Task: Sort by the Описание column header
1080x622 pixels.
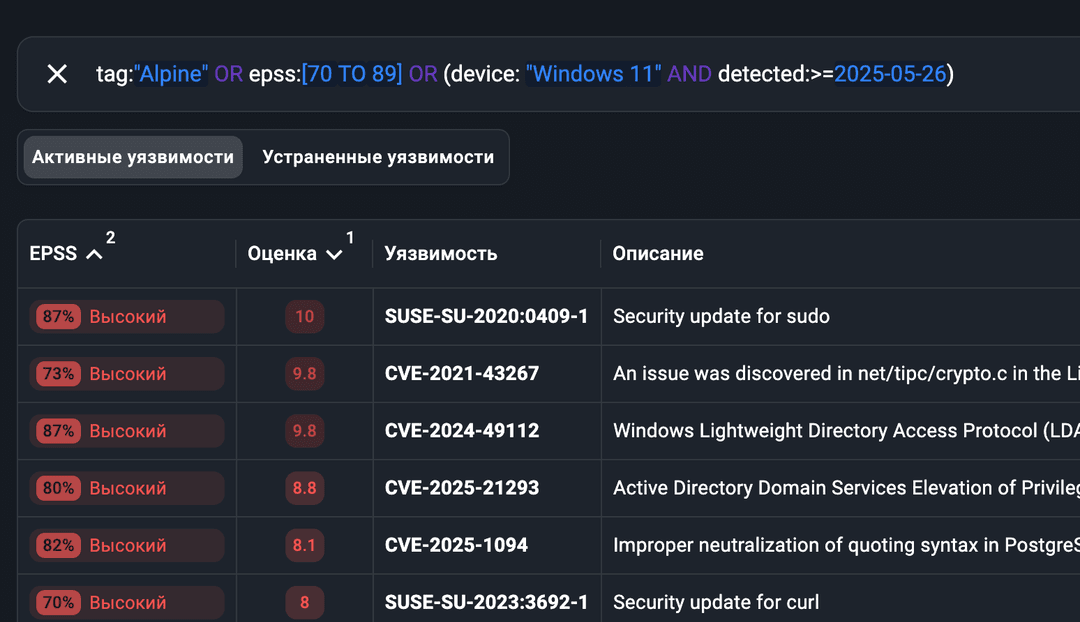Action: [x=658, y=254]
